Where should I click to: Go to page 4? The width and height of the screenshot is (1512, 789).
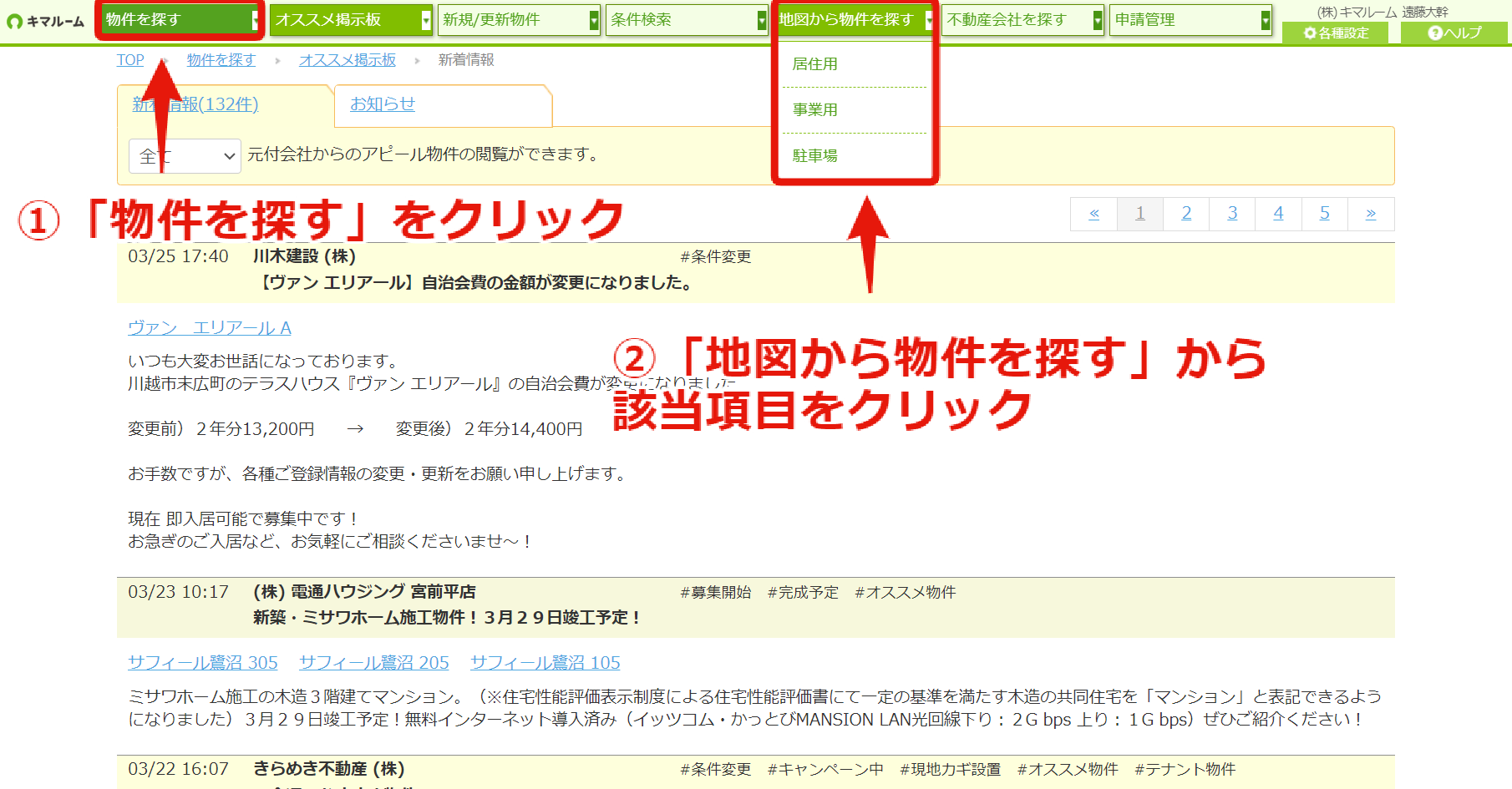point(1278,214)
